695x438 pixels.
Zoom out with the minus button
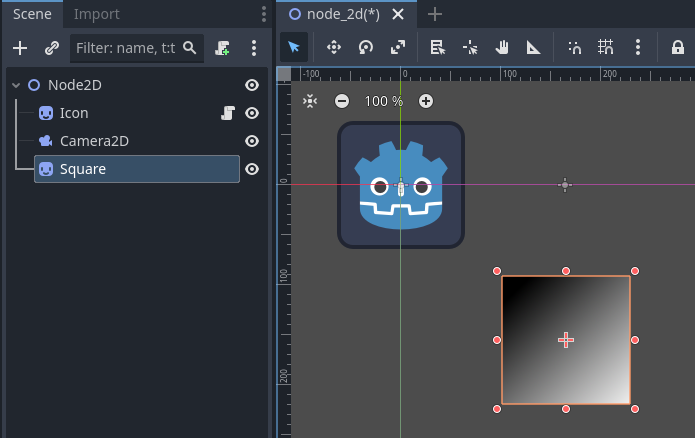coord(342,101)
